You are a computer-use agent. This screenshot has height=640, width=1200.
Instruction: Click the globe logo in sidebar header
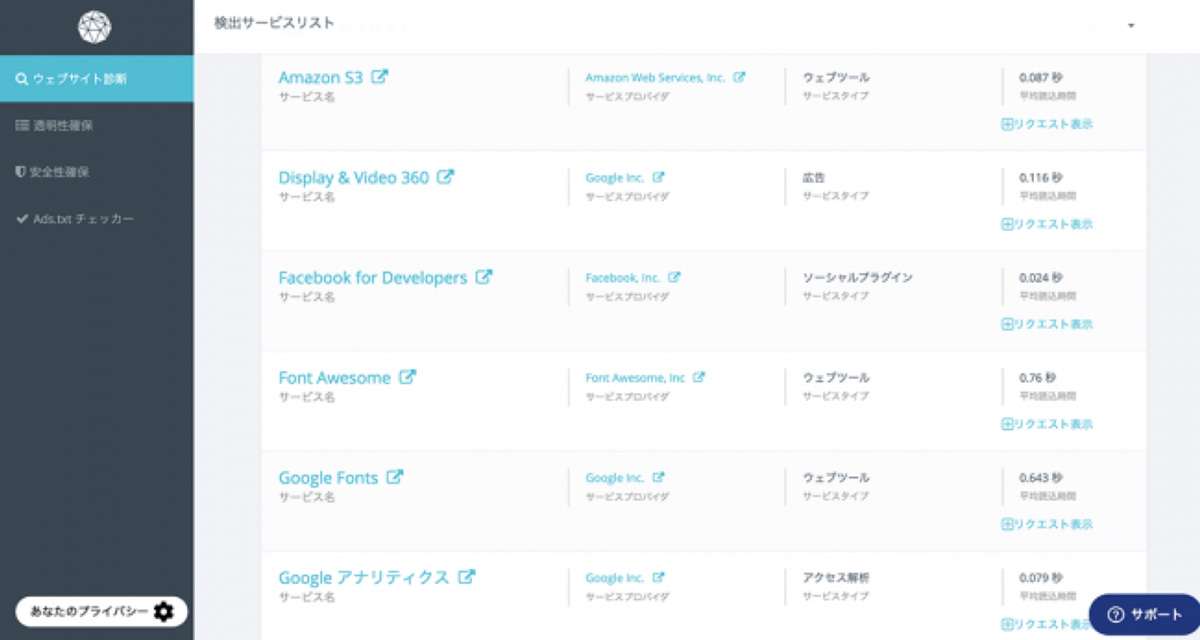click(96, 28)
